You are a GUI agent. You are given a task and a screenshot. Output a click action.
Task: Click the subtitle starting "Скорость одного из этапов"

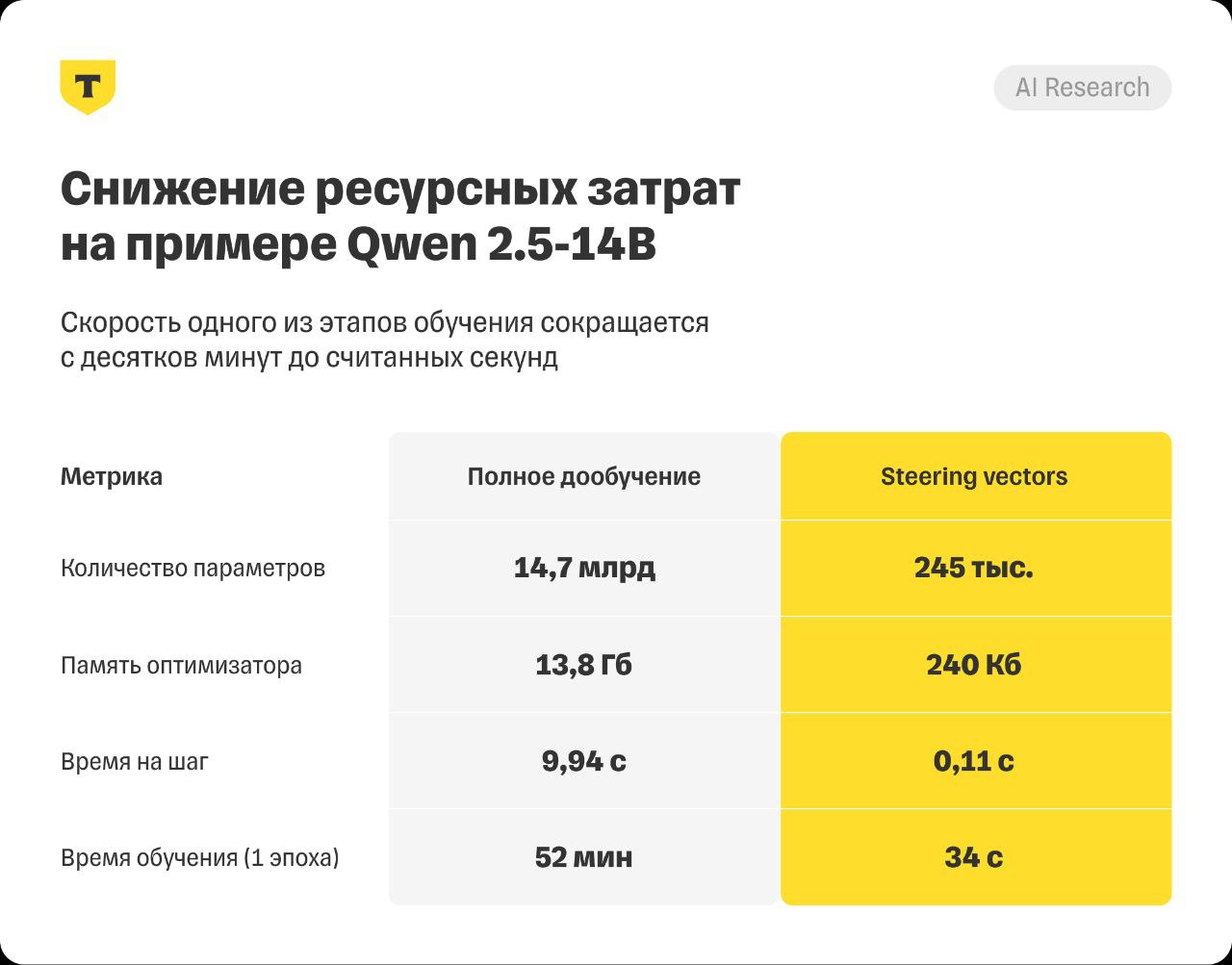pos(385,340)
